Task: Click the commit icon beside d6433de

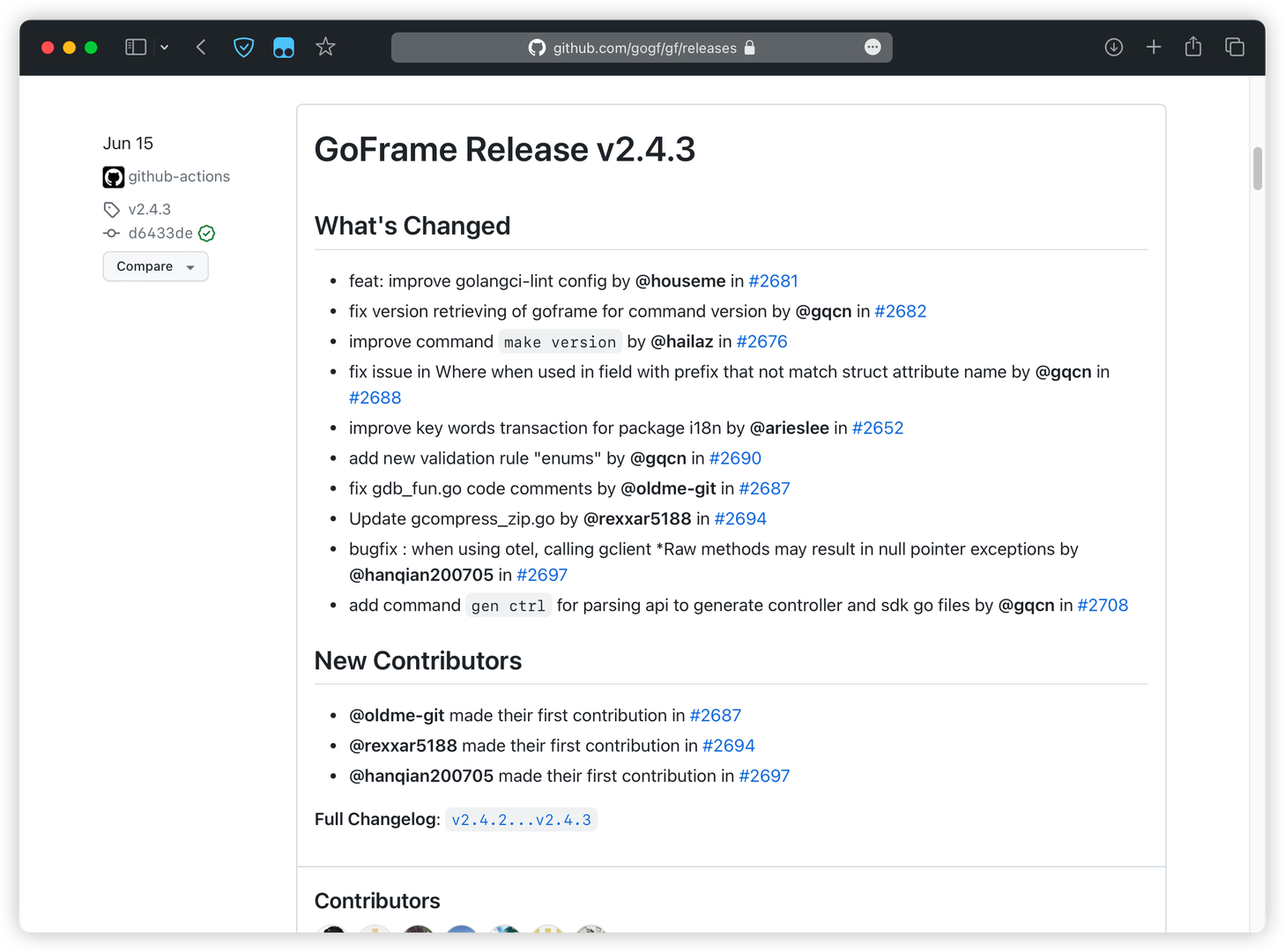Action: (x=110, y=233)
